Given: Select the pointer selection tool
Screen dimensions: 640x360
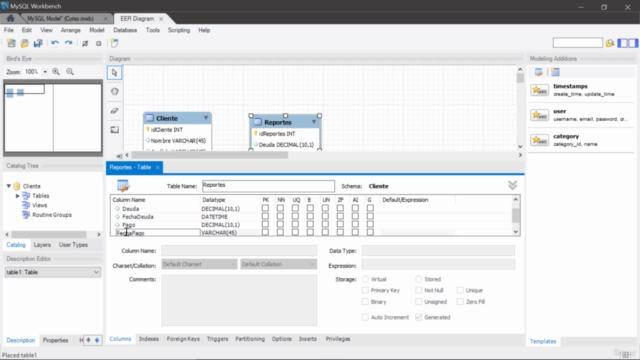Looking at the screenshot, I should click(x=115, y=73).
